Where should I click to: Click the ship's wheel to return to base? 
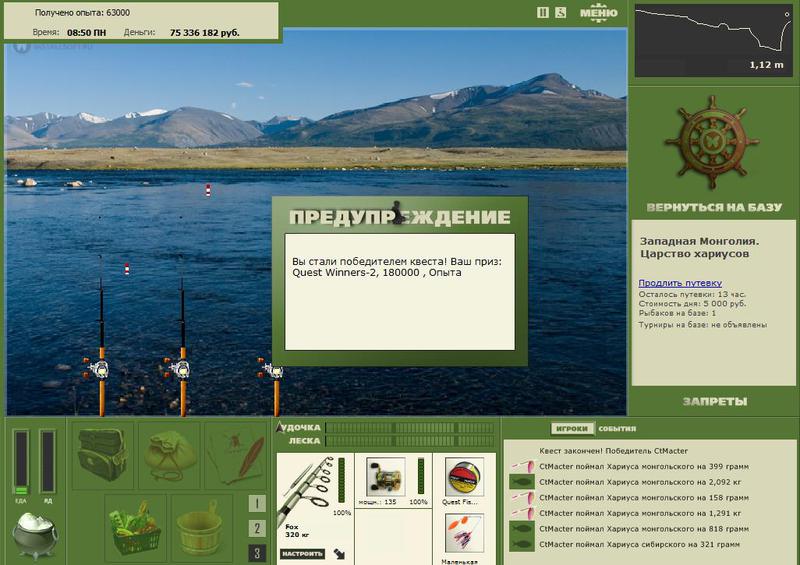pos(711,142)
